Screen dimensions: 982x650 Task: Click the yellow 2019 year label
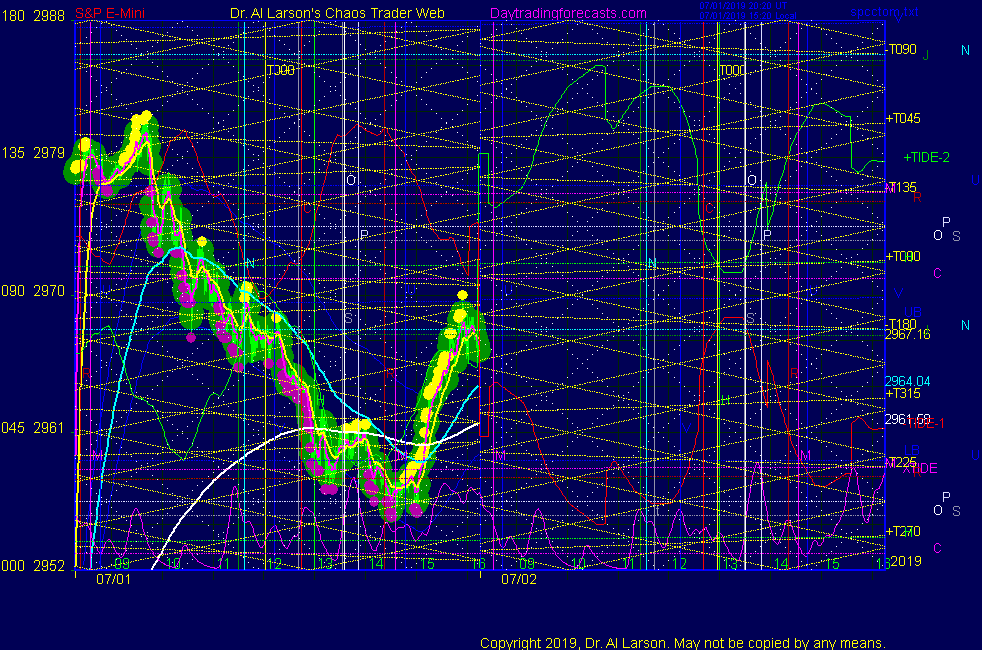pos(906,561)
